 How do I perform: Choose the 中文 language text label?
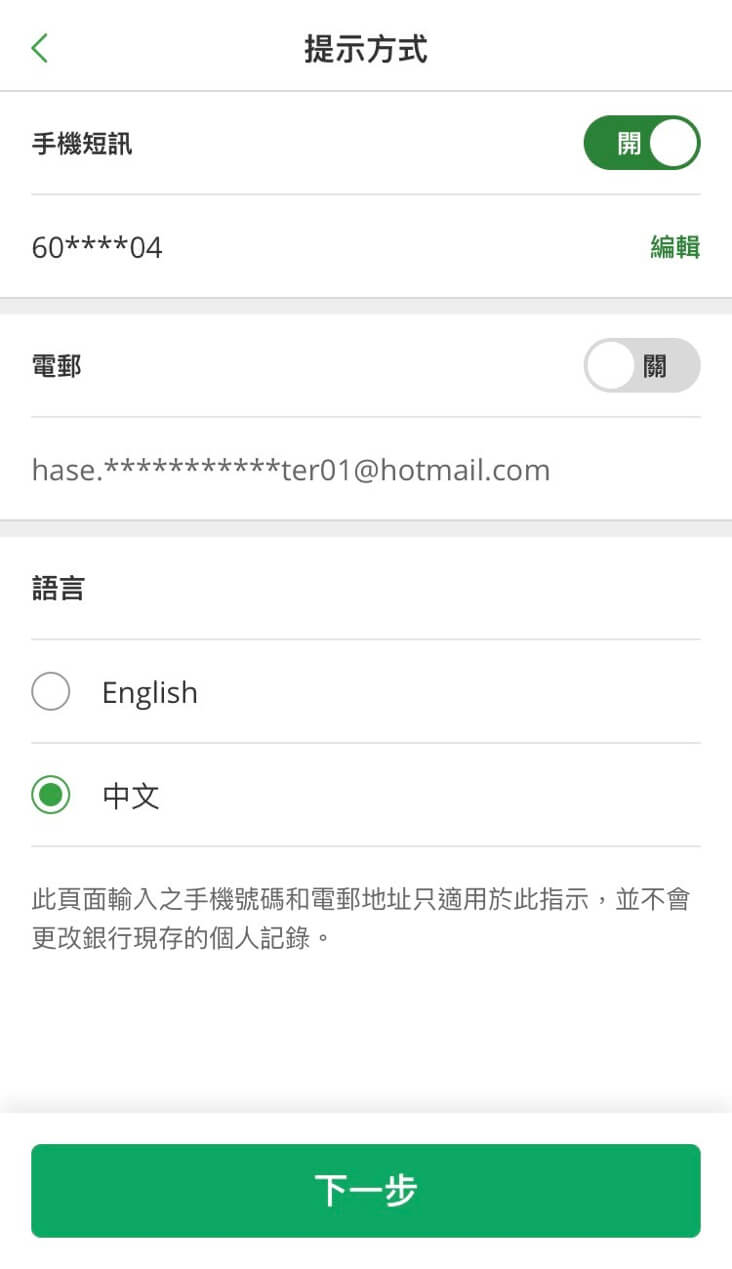point(131,796)
